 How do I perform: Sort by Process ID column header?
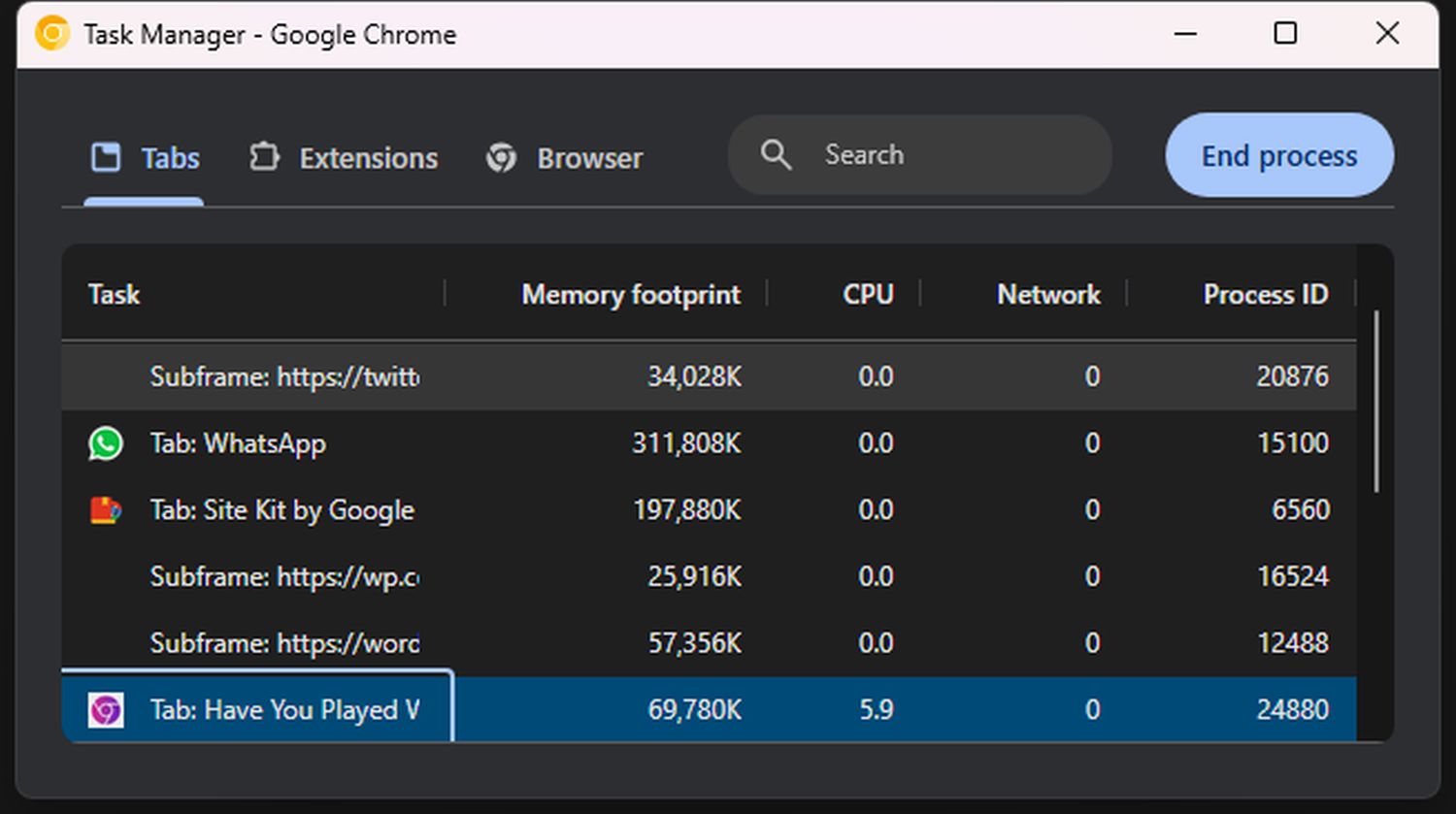pyautogui.click(x=1265, y=294)
